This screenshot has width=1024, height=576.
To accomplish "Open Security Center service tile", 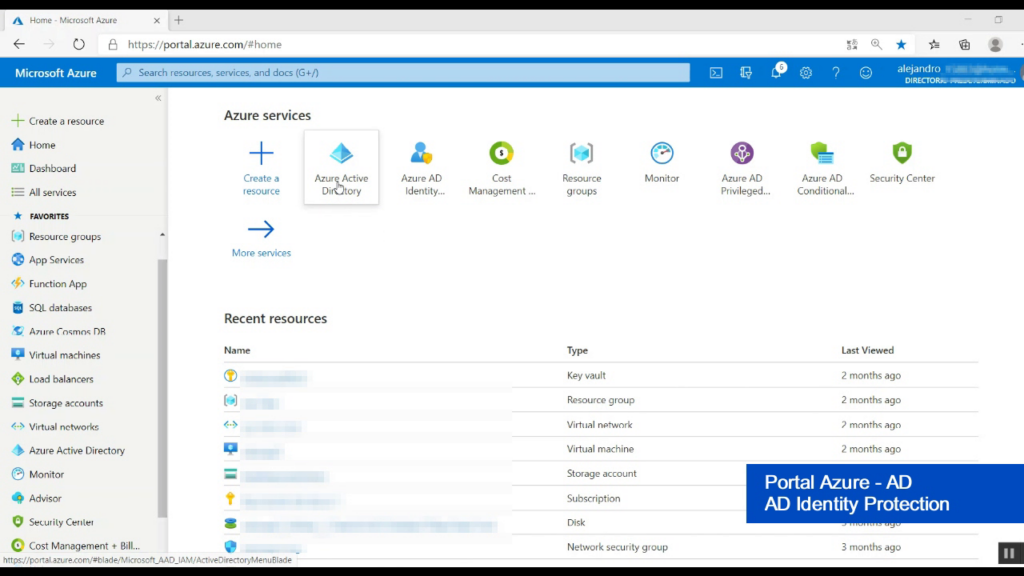I will [x=902, y=162].
